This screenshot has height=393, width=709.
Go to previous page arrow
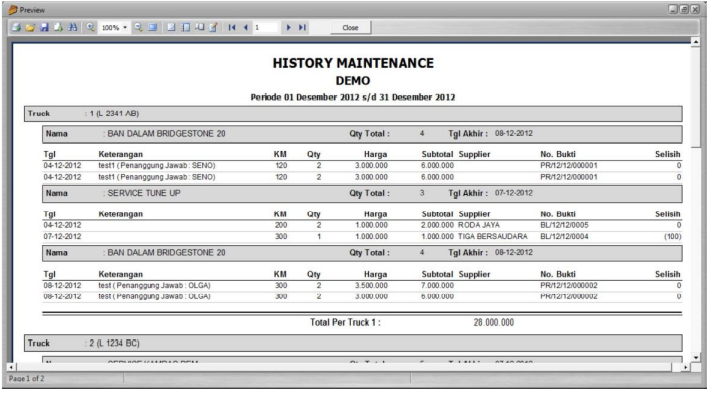pyautogui.click(x=246, y=28)
